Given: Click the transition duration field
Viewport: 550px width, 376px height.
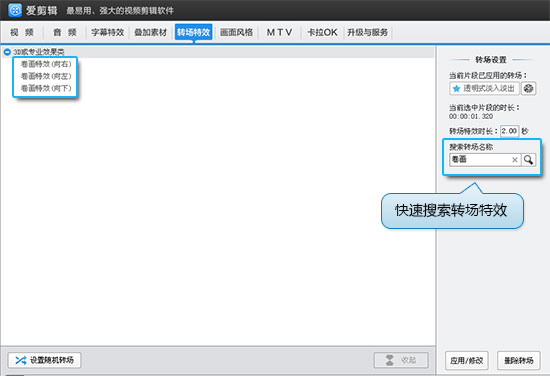Looking at the screenshot, I should 509,131.
